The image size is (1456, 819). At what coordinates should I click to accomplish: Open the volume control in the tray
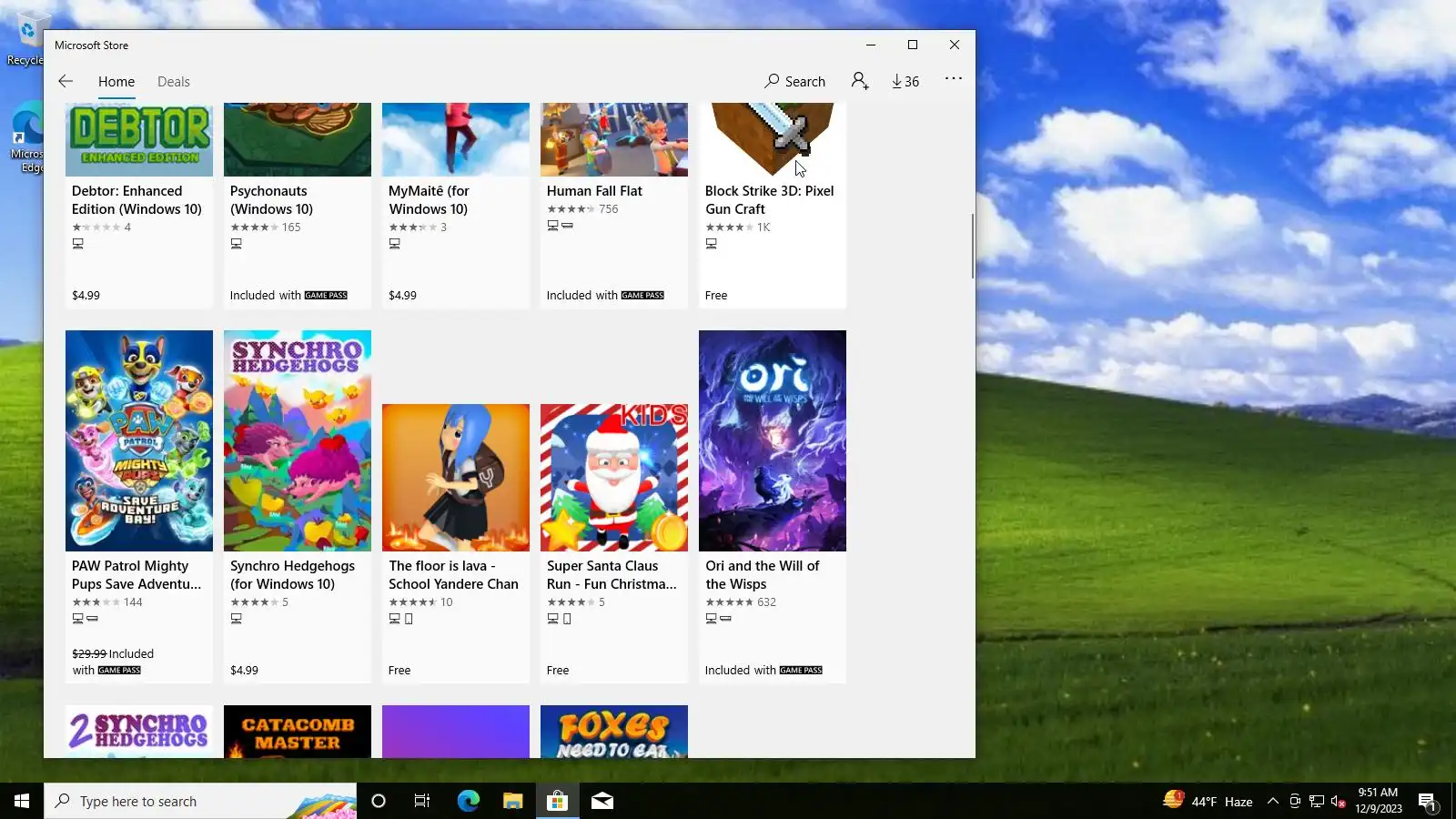pos(1338,801)
